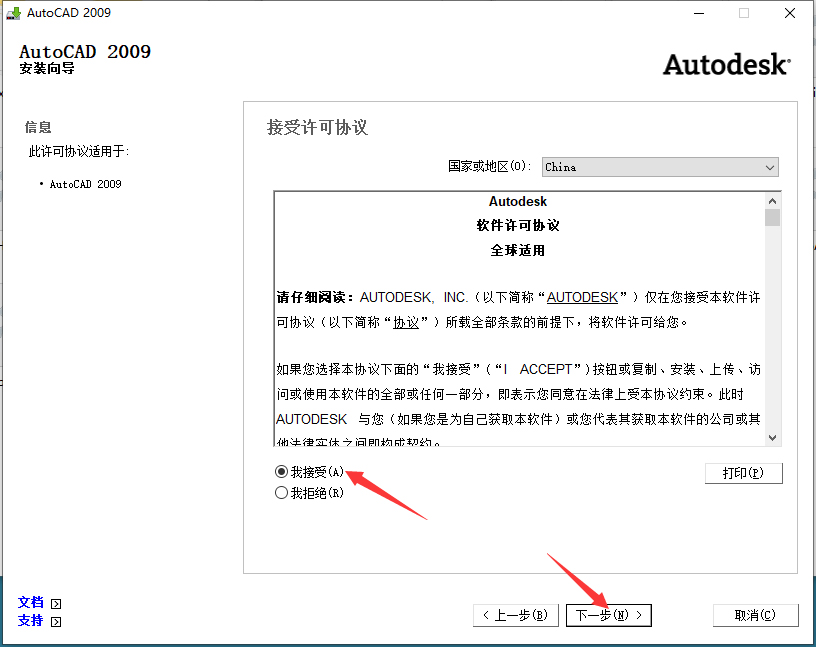Minimize the AutoCAD 2009 installer window
The height and width of the screenshot is (647, 816).
pyautogui.click(x=699, y=13)
